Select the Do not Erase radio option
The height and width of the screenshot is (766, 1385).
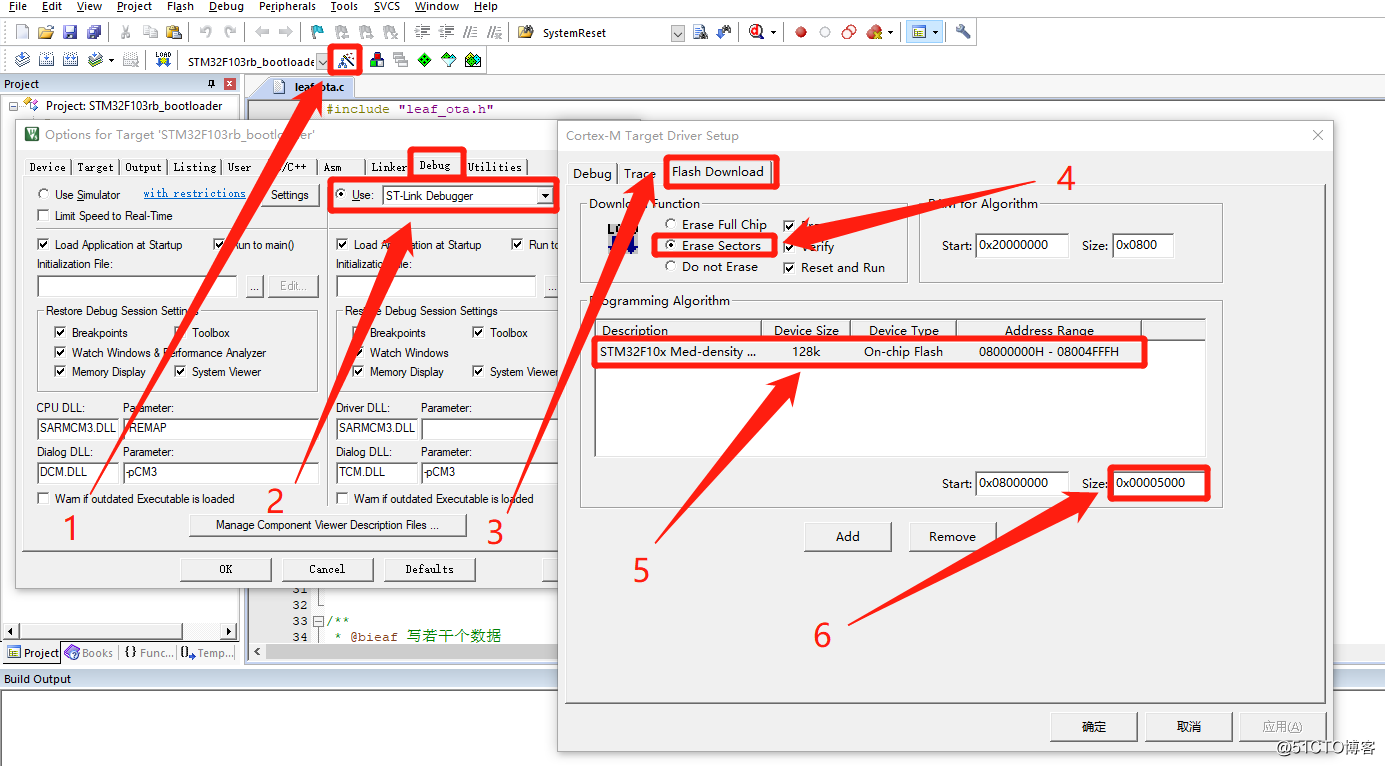click(671, 267)
